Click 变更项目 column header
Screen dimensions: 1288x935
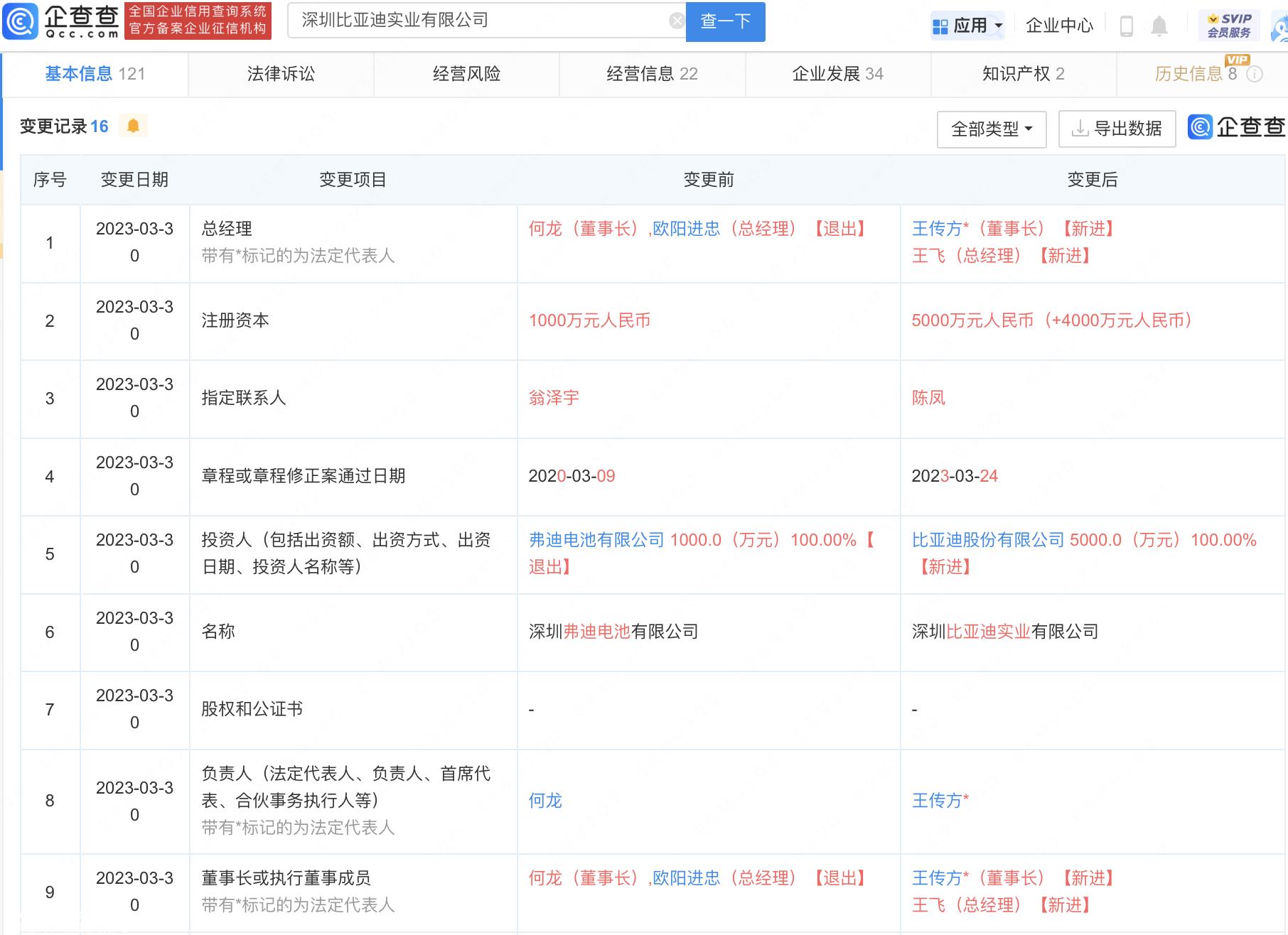pos(353,180)
